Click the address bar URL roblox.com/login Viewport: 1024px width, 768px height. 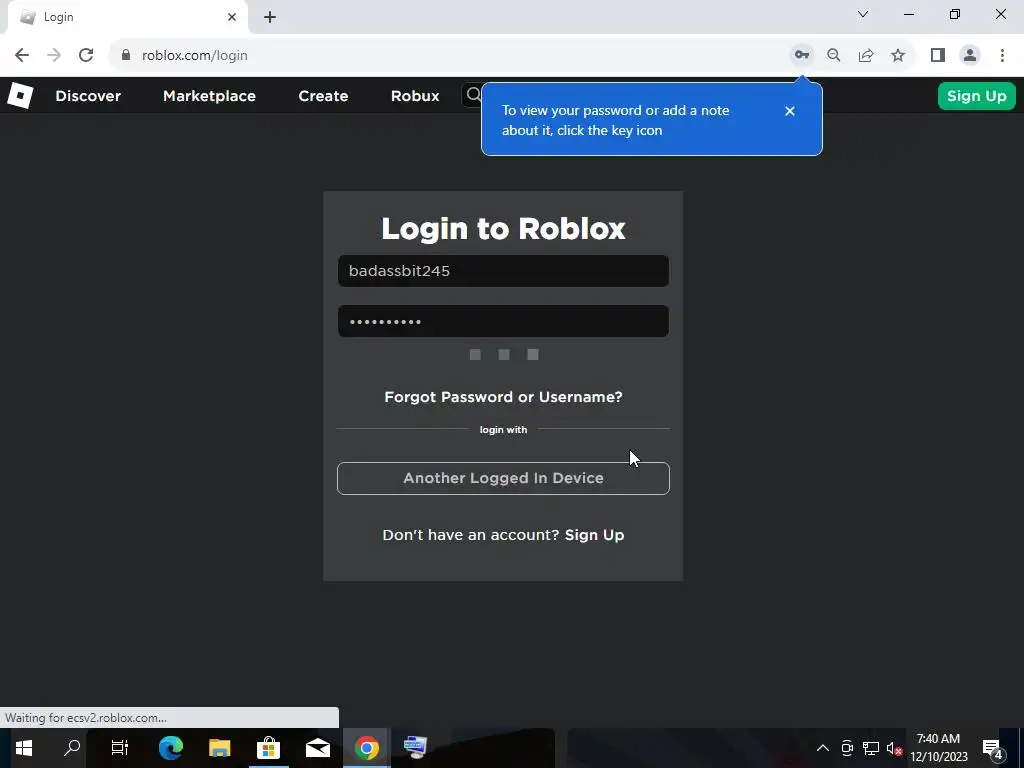click(195, 56)
